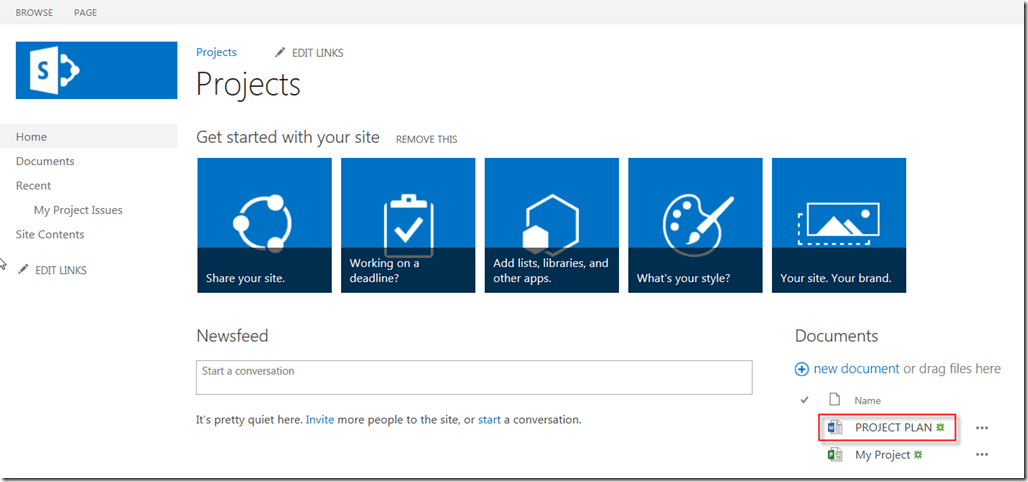Image resolution: width=1028 pixels, height=482 pixels.
Task: Click the Start a conversation text box
Action: point(473,377)
